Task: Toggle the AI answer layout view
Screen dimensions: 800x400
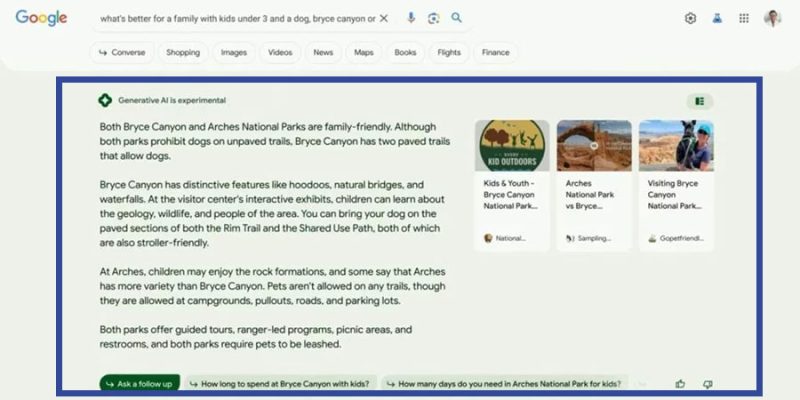Action: tap(700, 102)
